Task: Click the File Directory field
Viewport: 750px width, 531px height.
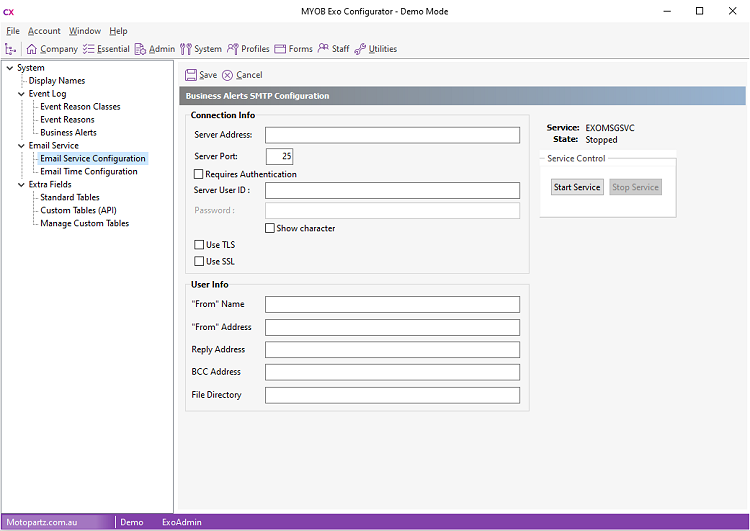Action: 392,395
